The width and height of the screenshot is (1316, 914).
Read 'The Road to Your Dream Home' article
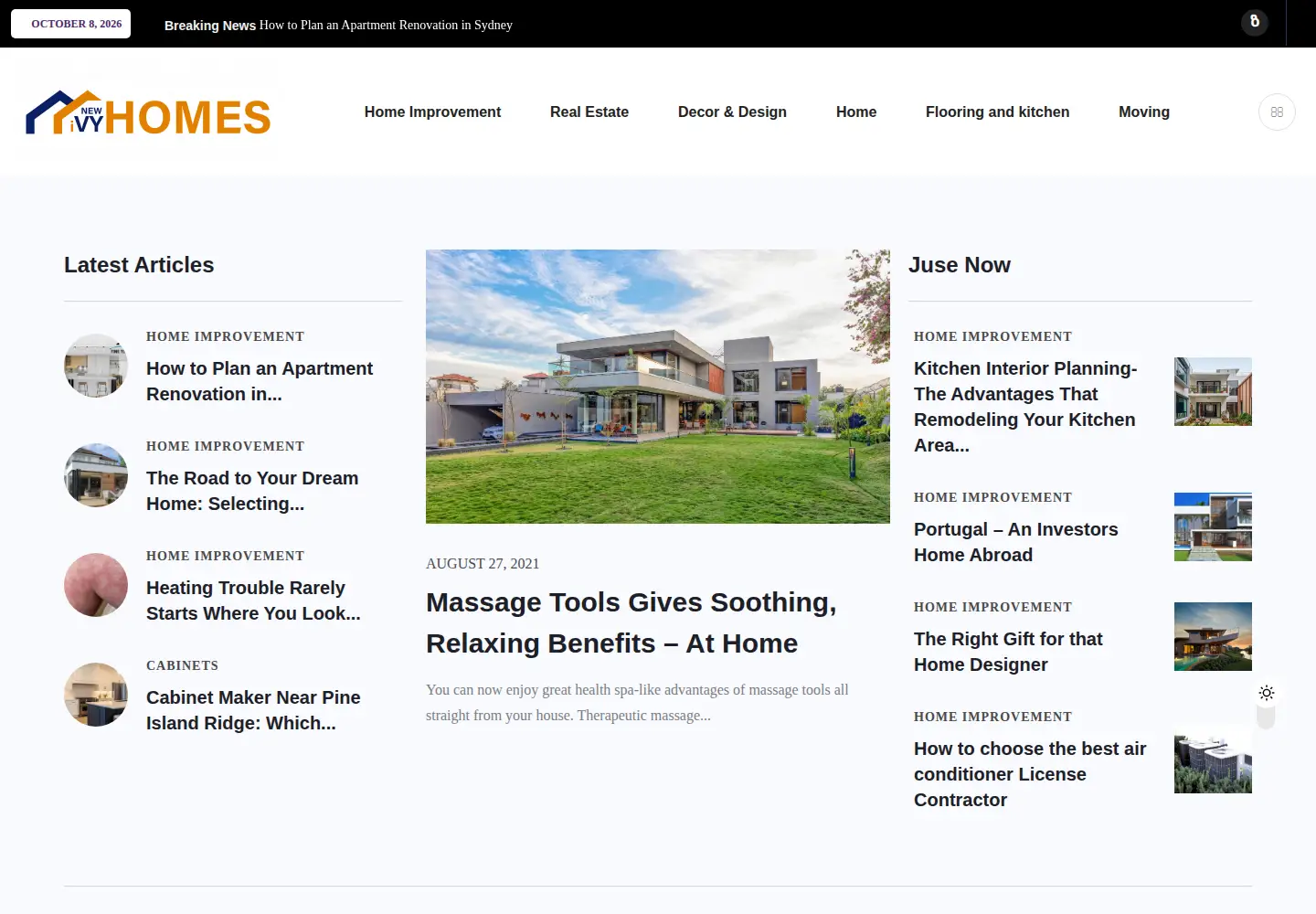(x=252, y=491)
